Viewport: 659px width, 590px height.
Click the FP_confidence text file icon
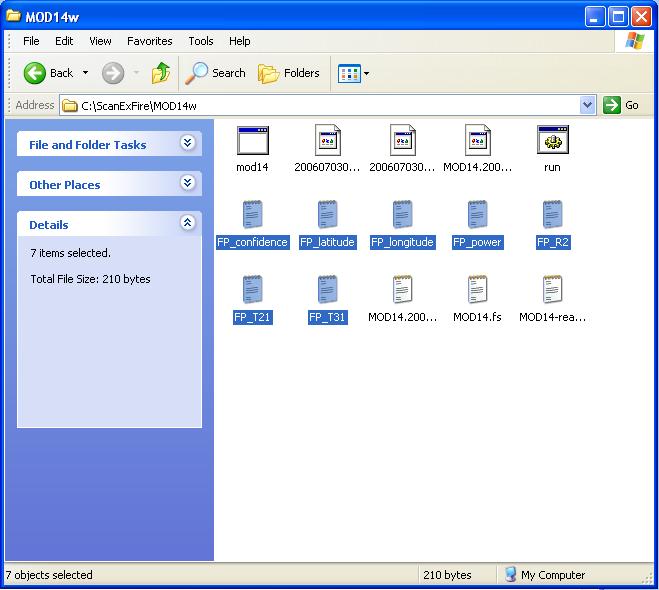pyautogui.click(x=253, y=214)
